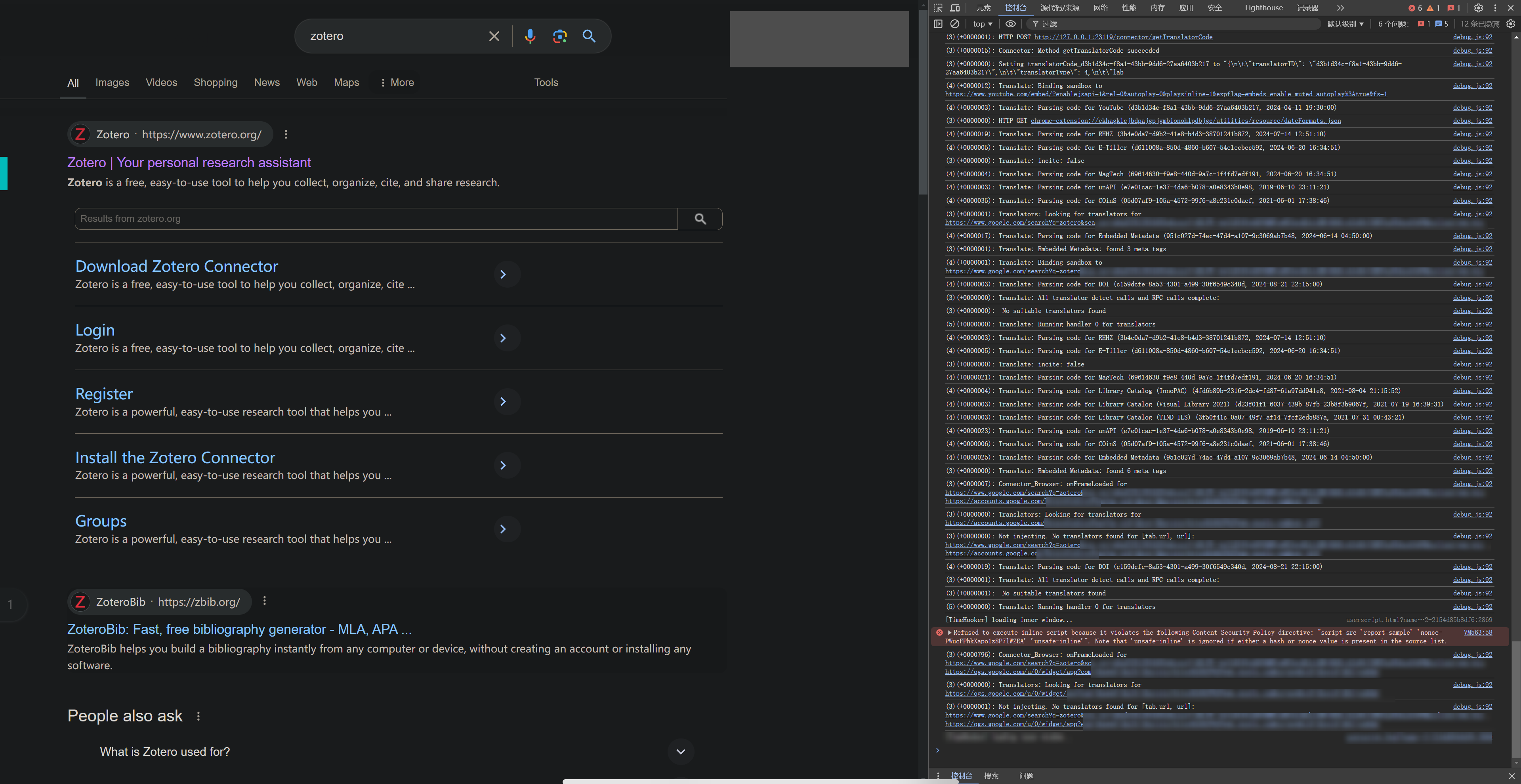Clear the zotero search query

(x=494, y=36)
